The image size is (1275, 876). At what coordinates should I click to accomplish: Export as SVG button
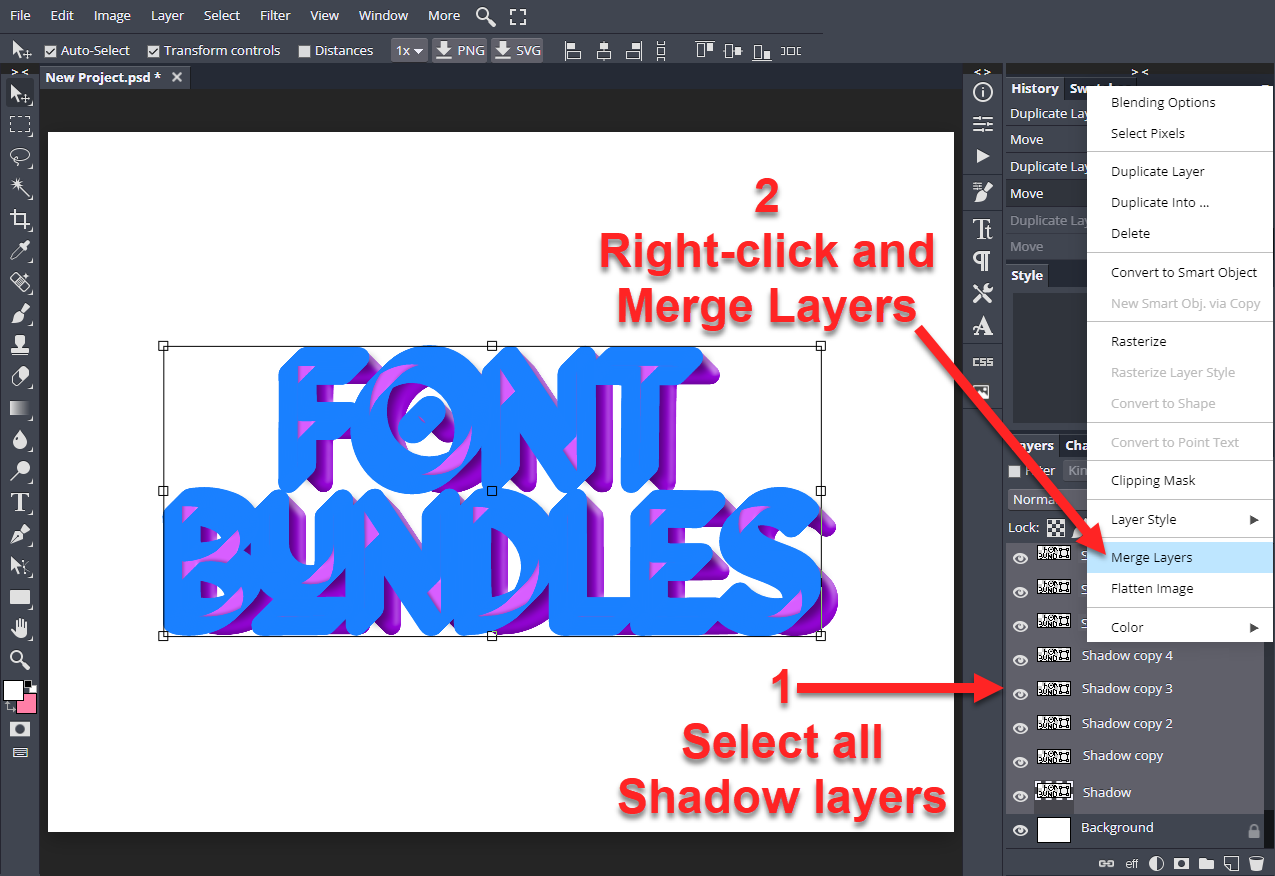517,50
